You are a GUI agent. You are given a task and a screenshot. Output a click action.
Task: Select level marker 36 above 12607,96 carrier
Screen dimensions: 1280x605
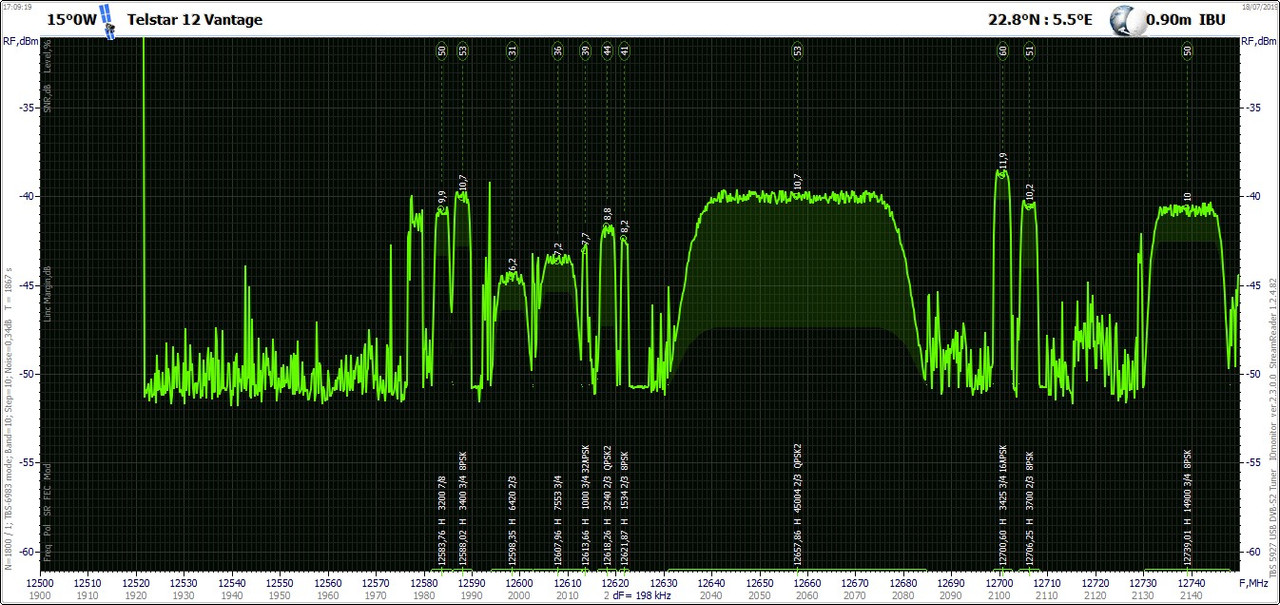[x=558, y=50]
